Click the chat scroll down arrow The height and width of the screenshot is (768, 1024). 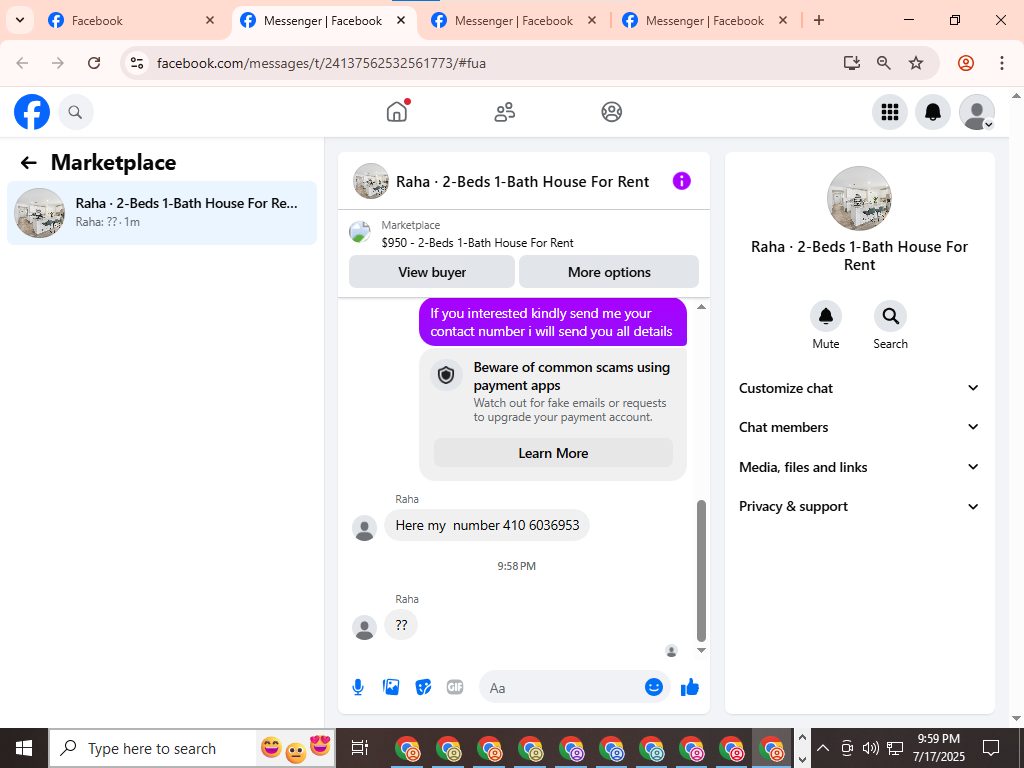point(701,650)
